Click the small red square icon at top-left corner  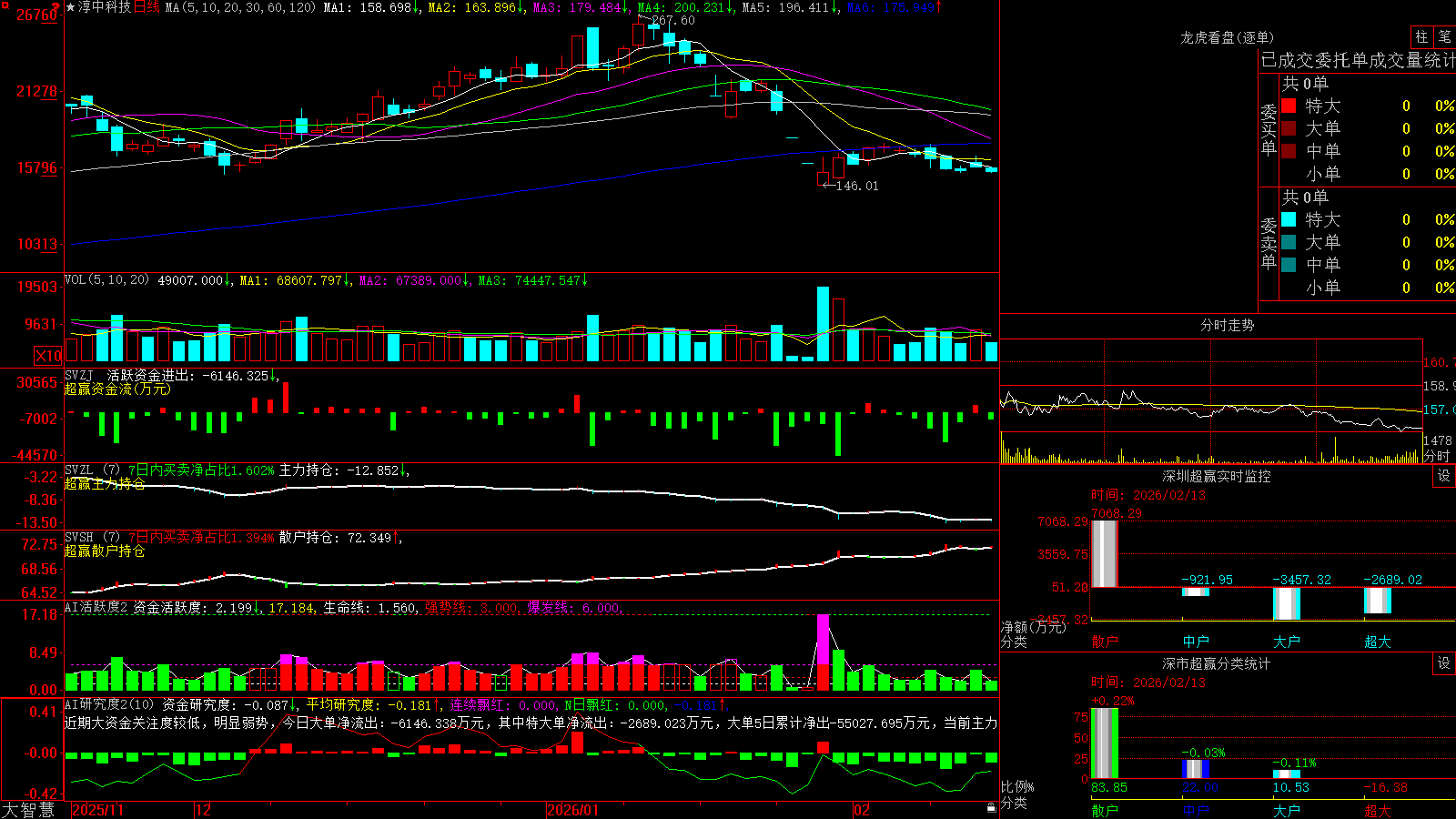click(4, 6)
